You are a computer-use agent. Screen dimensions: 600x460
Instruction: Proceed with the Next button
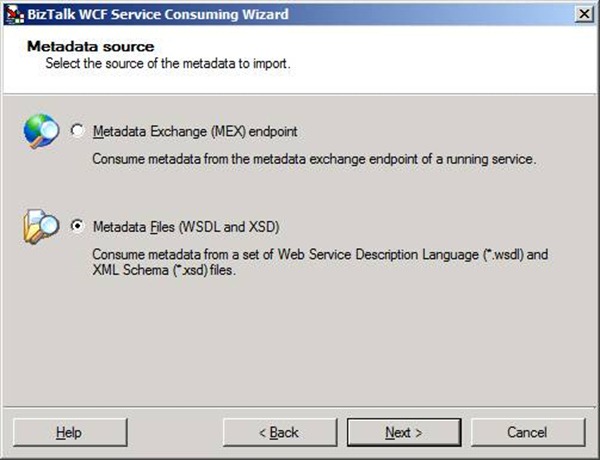[x=403, y=432]
